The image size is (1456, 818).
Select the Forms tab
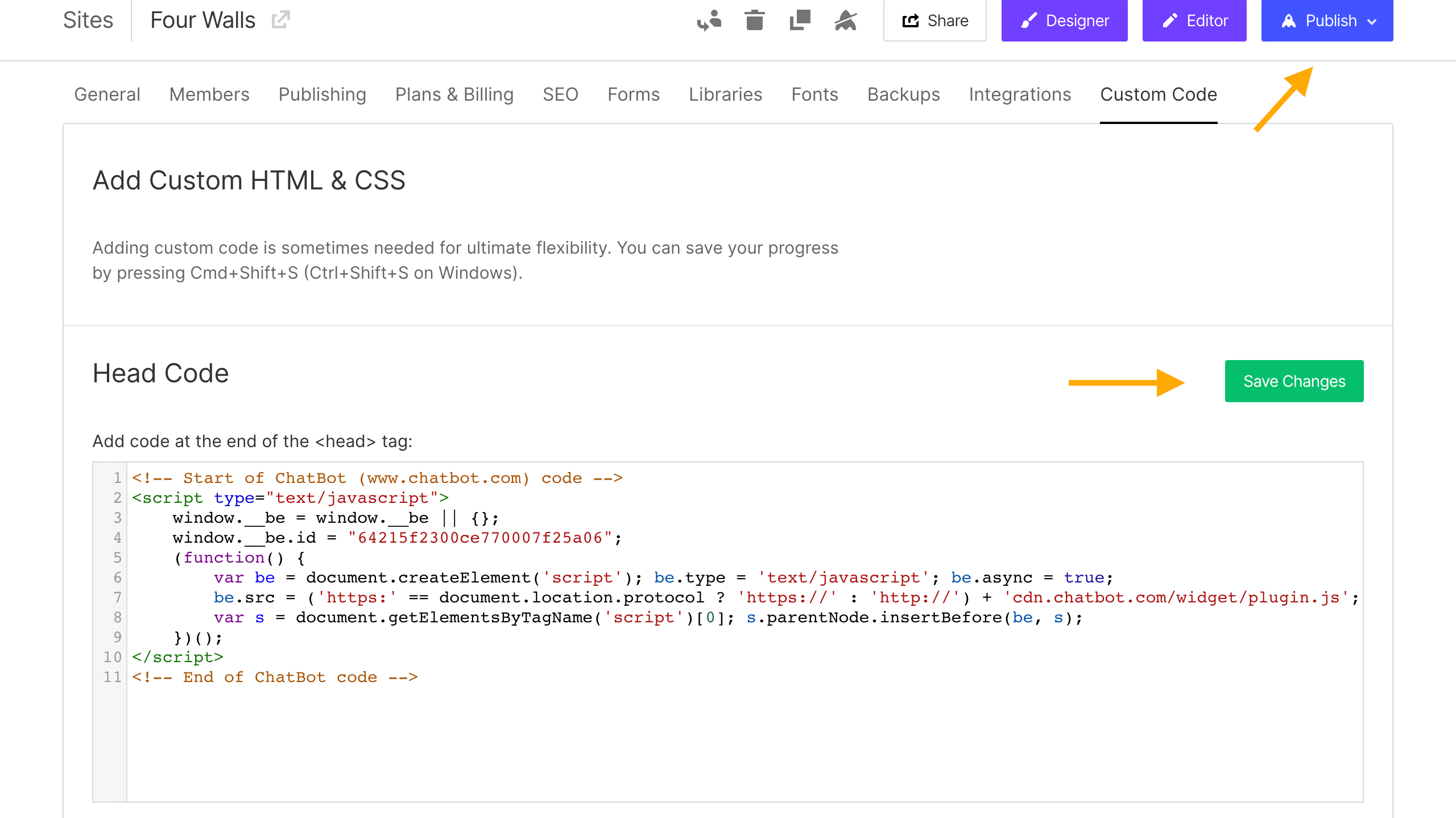tap(634, 94)
